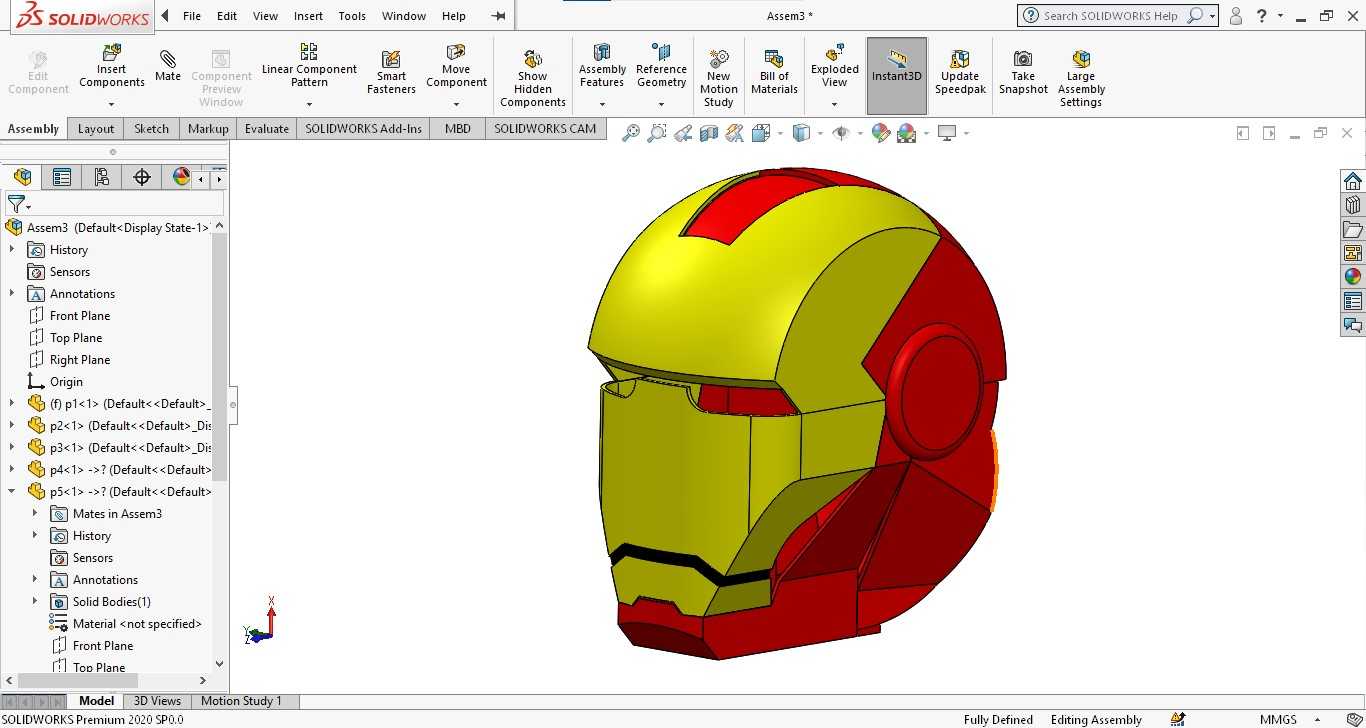Toggle Instant3D off
Screen dimensions: 1366x728
[x=897, y=76]
